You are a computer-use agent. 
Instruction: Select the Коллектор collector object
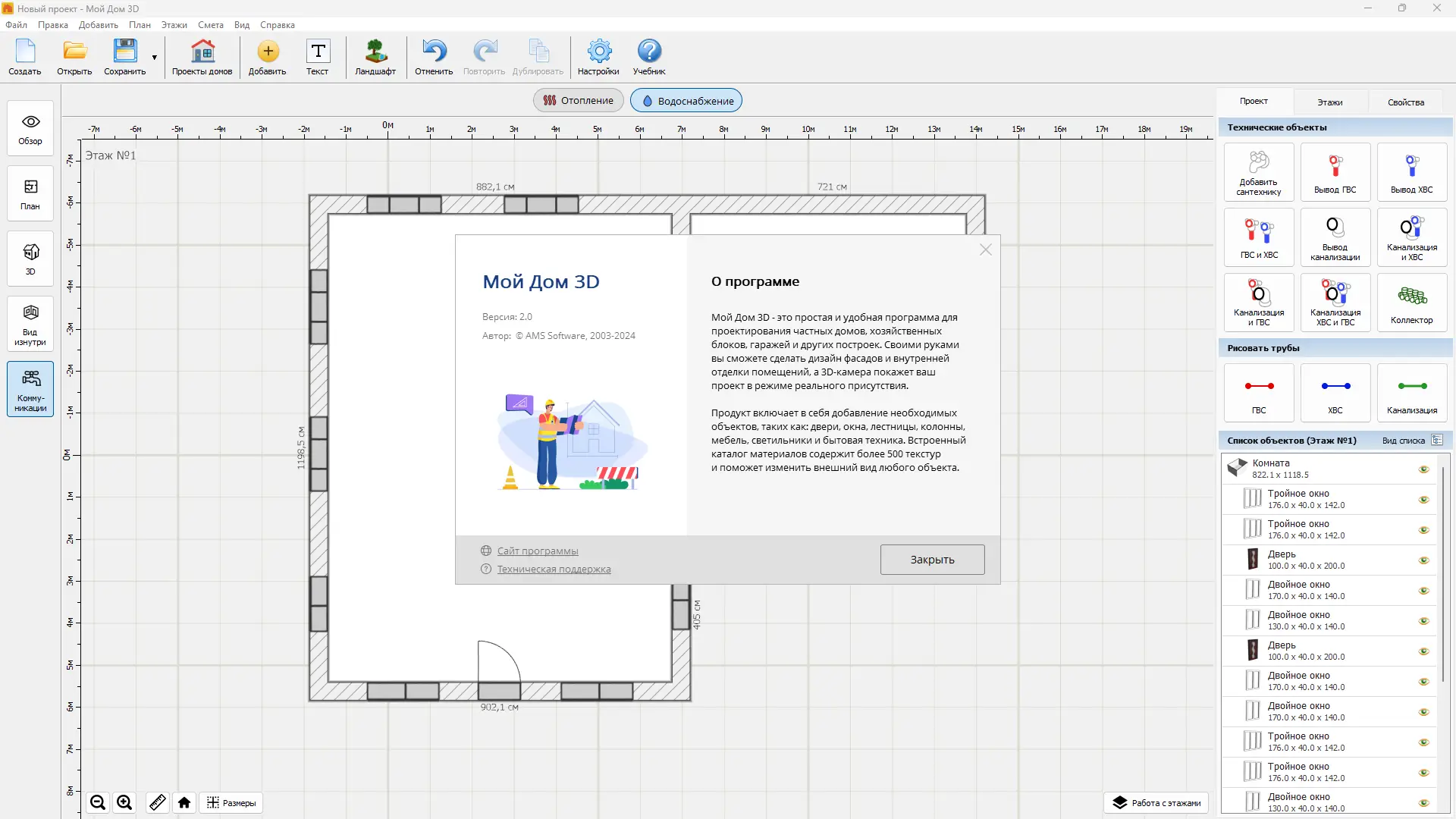click(x=1411, y=303)
